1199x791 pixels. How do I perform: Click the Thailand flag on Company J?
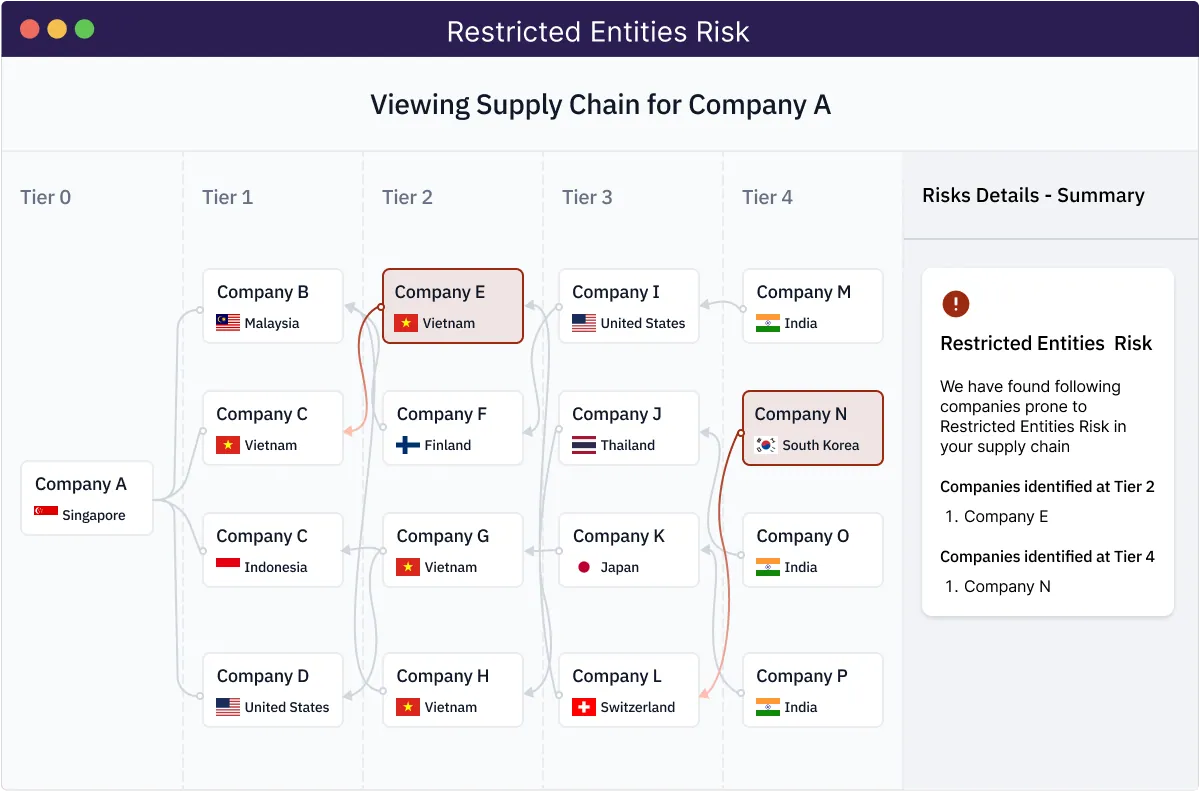584,445
